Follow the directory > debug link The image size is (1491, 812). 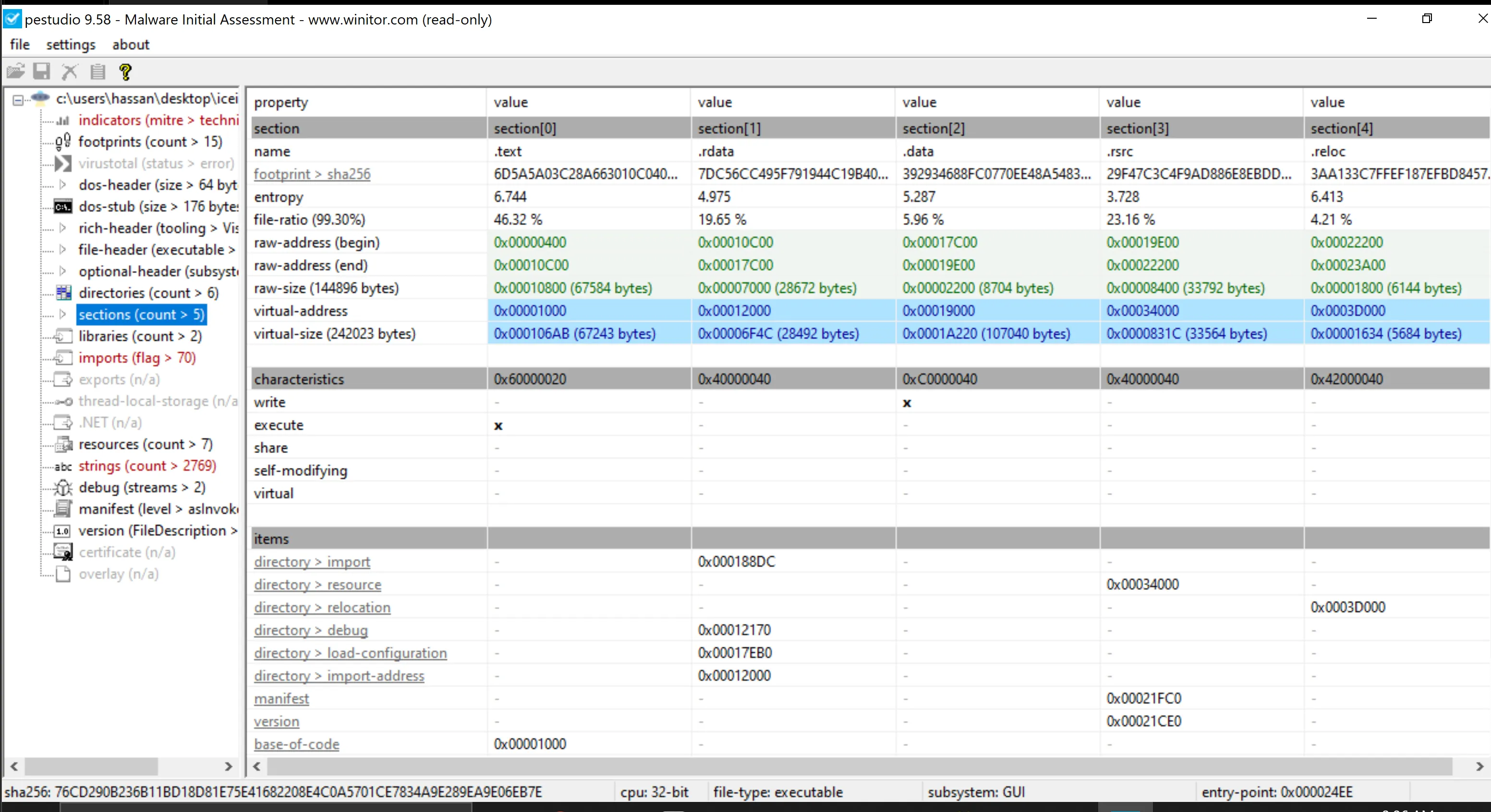(x=311, y=631)
